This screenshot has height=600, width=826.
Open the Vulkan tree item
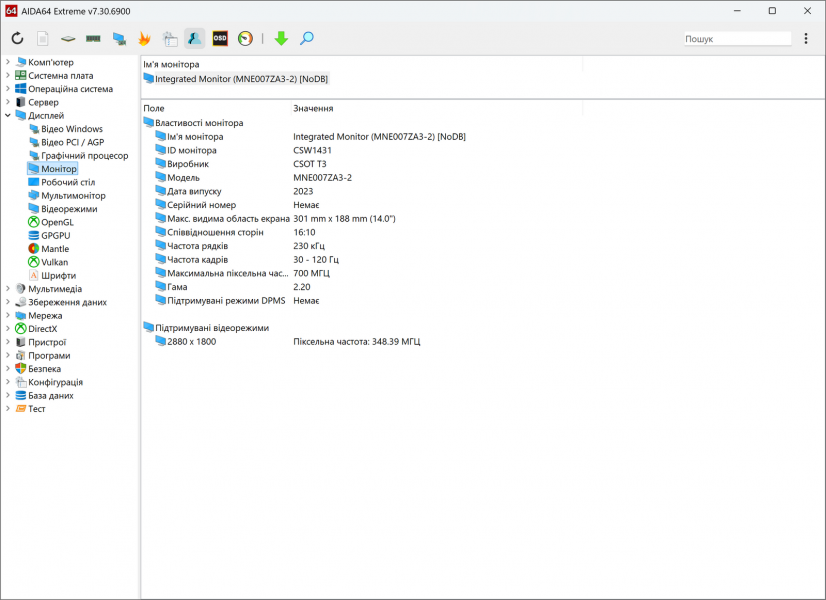[54, 262]
